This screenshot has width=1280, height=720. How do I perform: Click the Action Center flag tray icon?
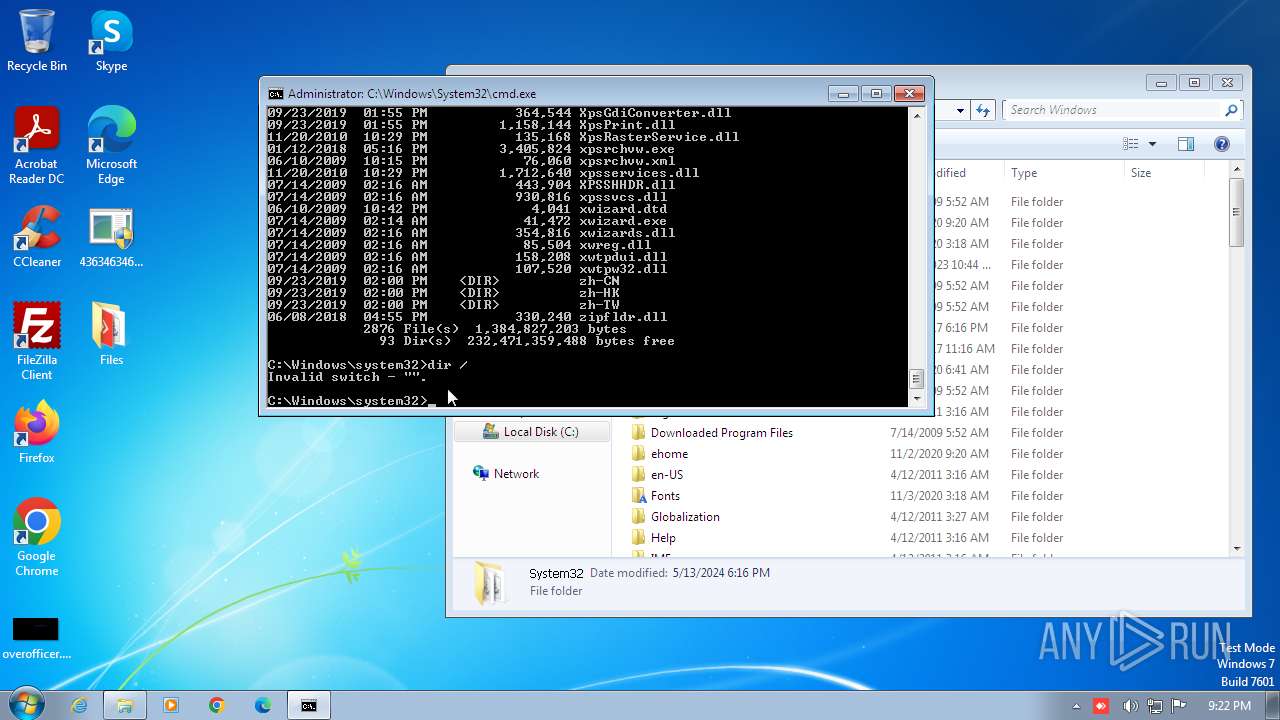pyautogui.click(x=1178, y=706)
